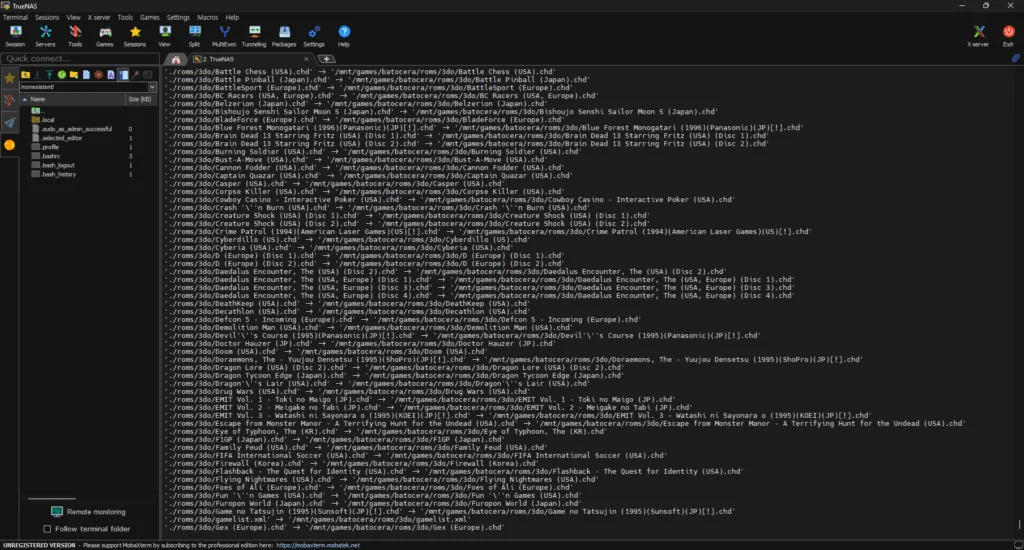This screenshot has height=550, width=1024.
Task: Open the Macros paper-plane sidebar tab
Action: 9,122
